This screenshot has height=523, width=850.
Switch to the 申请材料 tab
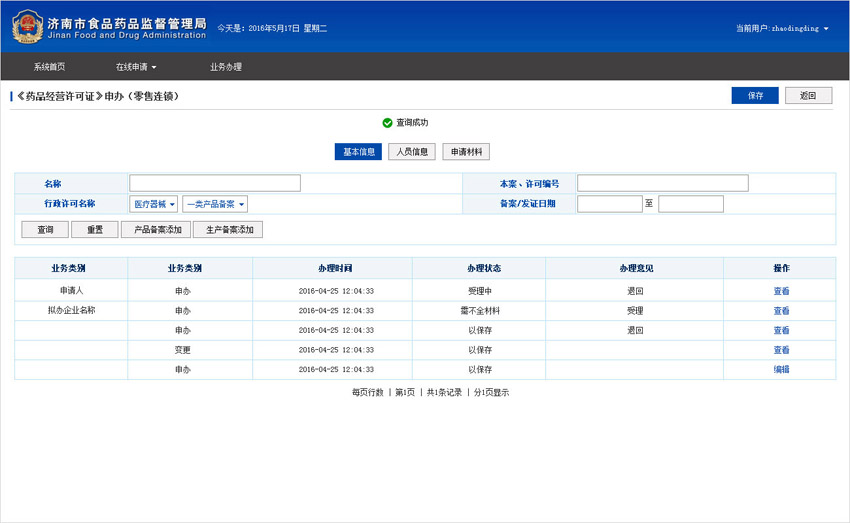point(466,152)
